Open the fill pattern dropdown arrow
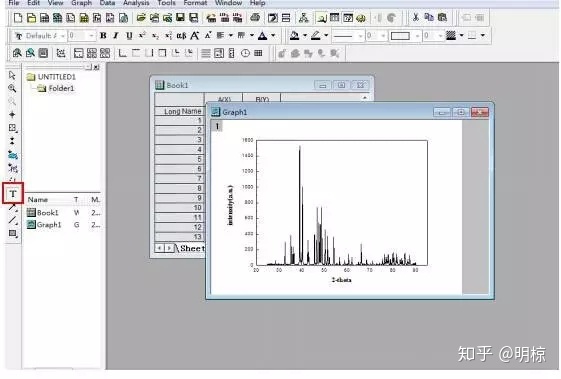 point(462,35)
